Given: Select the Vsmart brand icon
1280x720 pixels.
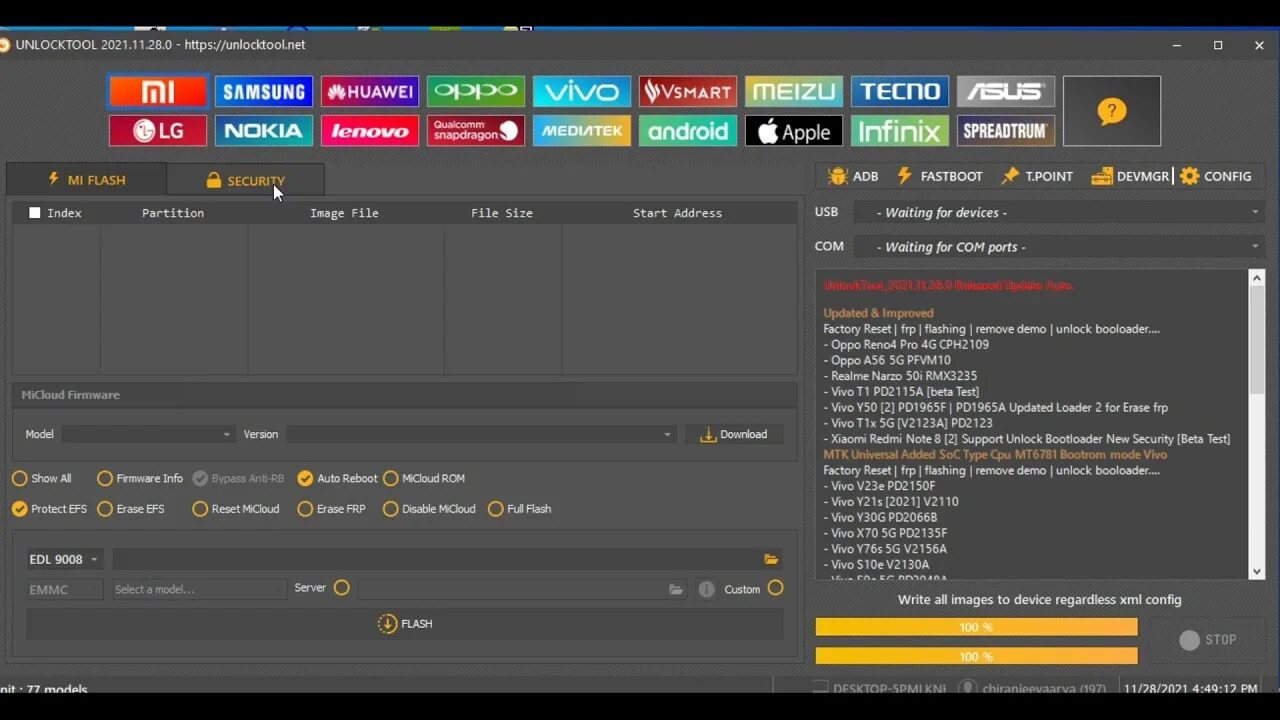Looking at the screenshot, I should [688, 92].
